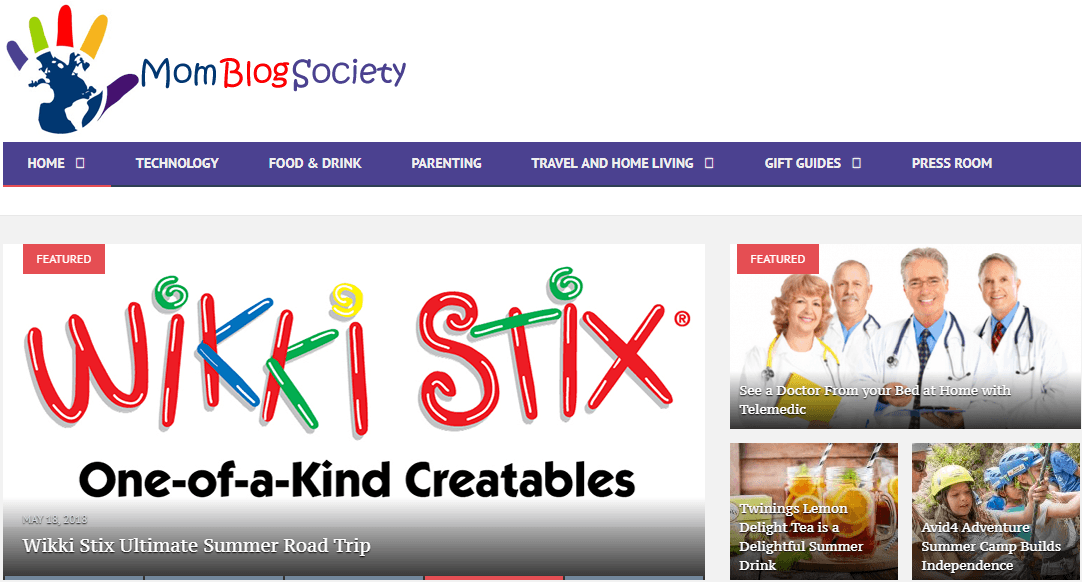Open Twinings Lemon Delight Tea article
This screenshot has width=1082, height=582.
point(801,536)
